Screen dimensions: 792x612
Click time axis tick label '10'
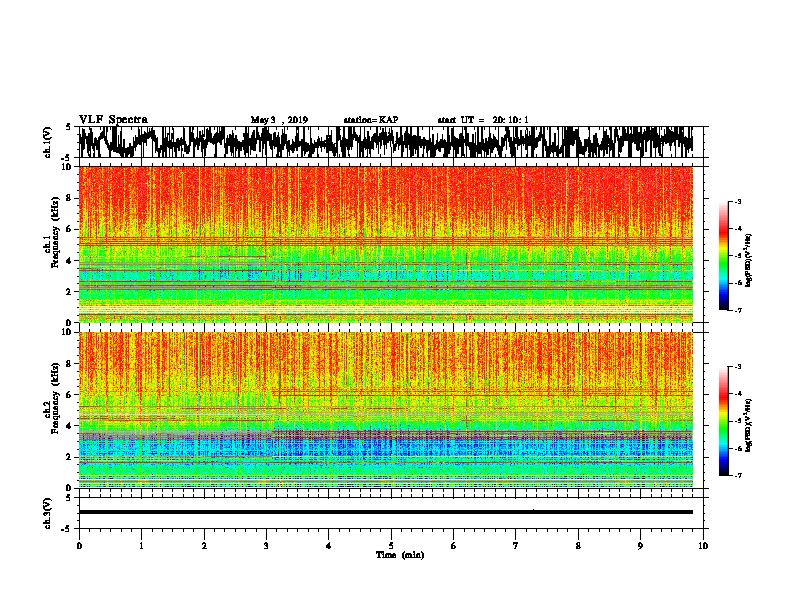tap(703, 546)
